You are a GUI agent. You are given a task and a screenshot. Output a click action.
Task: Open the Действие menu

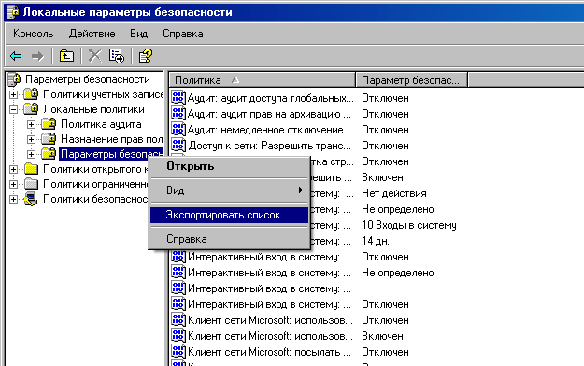92,34
